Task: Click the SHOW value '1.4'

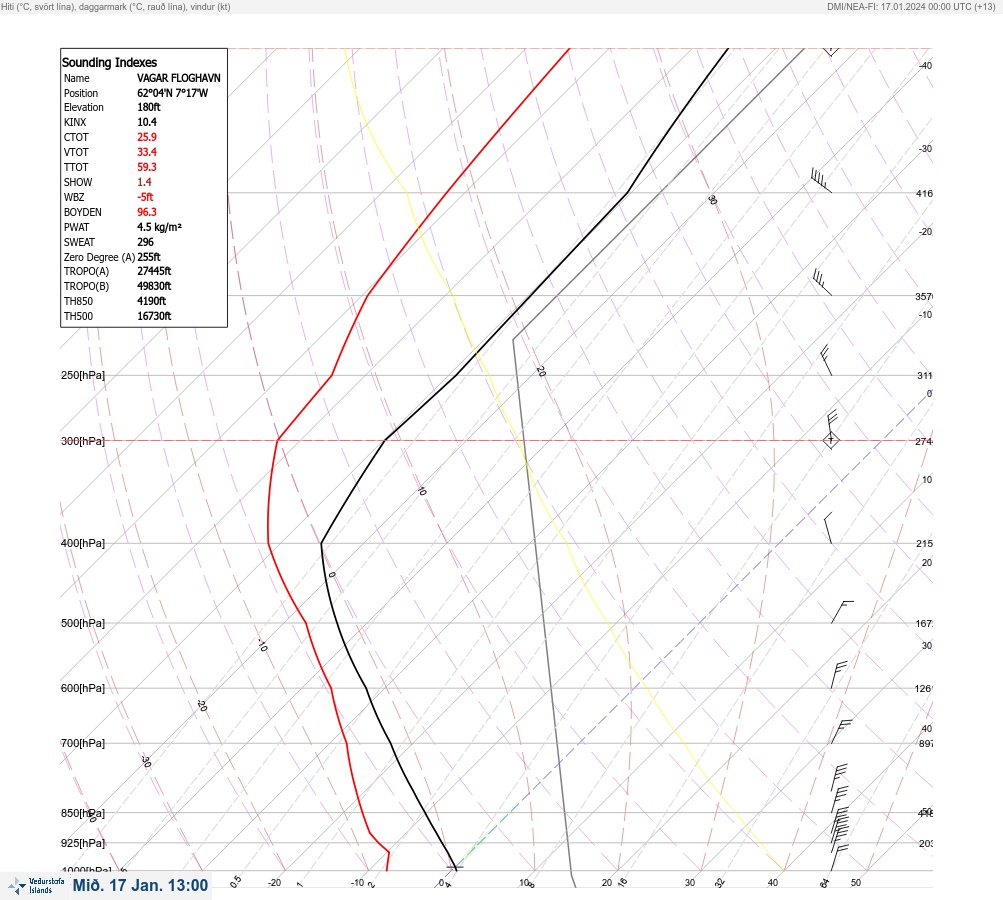Action: click(144, 182)
